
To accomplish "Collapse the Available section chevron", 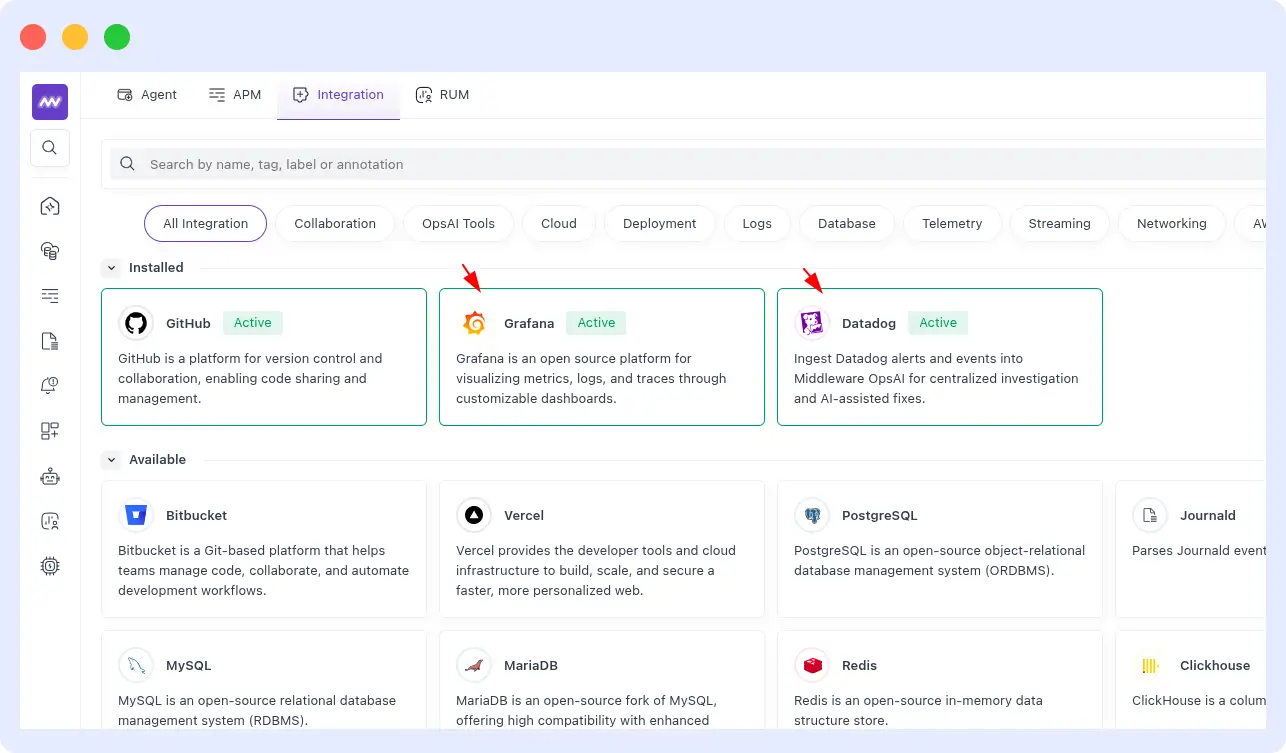I will tap(111, 460).
